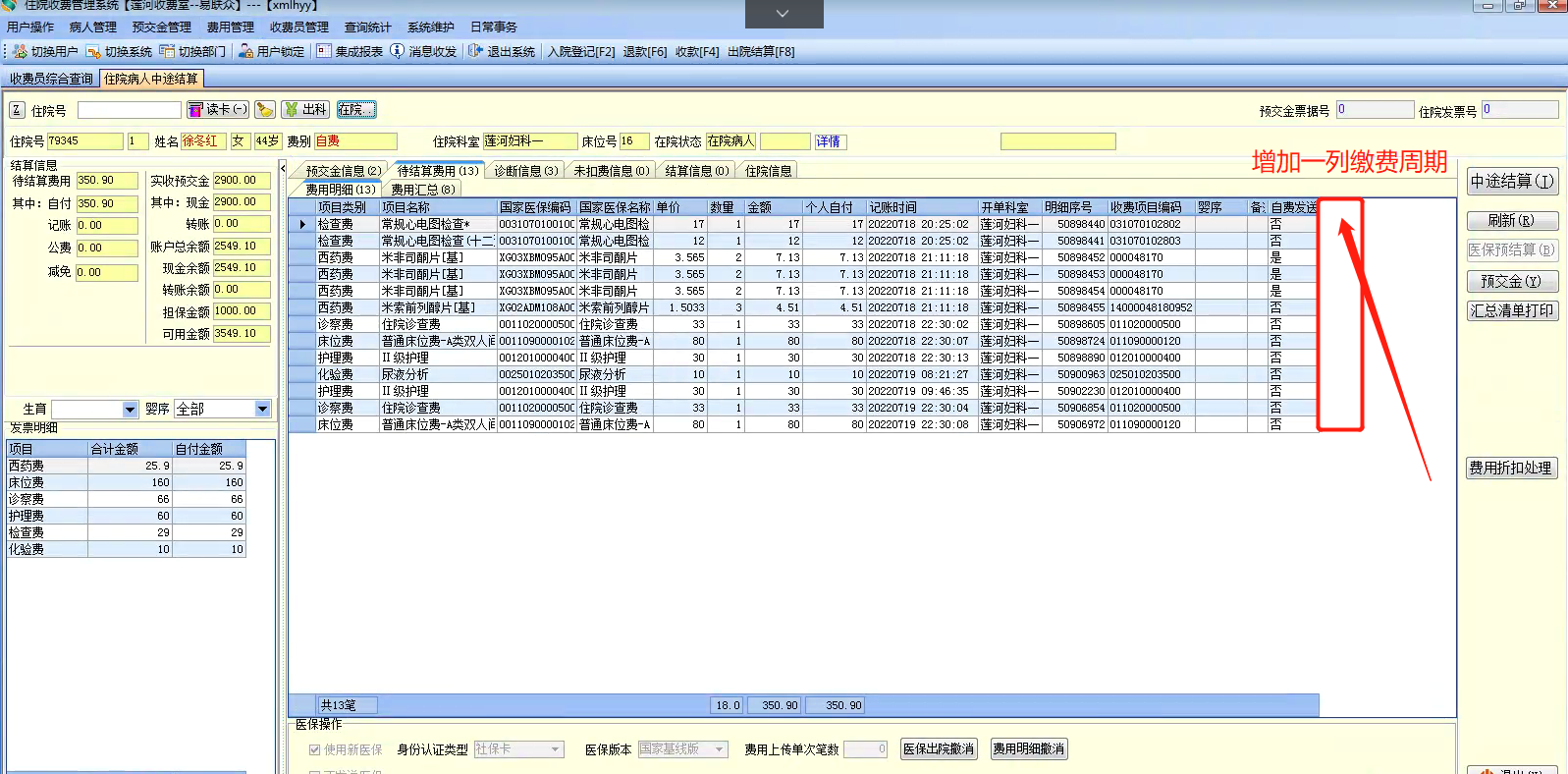The image size is (1568, 774).
Task: Open the 未扣费信息 (0) tab
Action: (612, 171)
